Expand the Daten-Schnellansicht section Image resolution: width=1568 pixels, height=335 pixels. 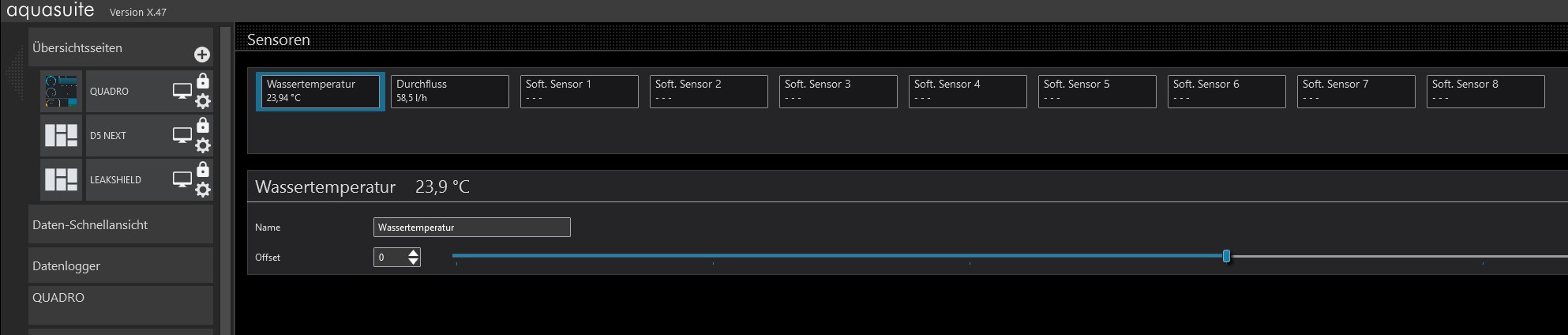pos(120,225)
